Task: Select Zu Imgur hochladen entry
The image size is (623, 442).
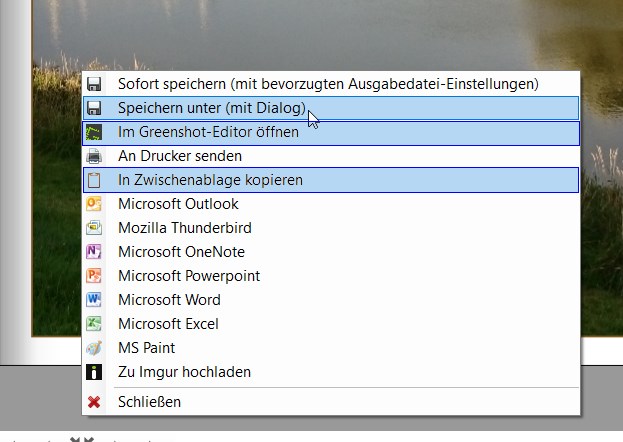Action: click(x=184, y=372)
